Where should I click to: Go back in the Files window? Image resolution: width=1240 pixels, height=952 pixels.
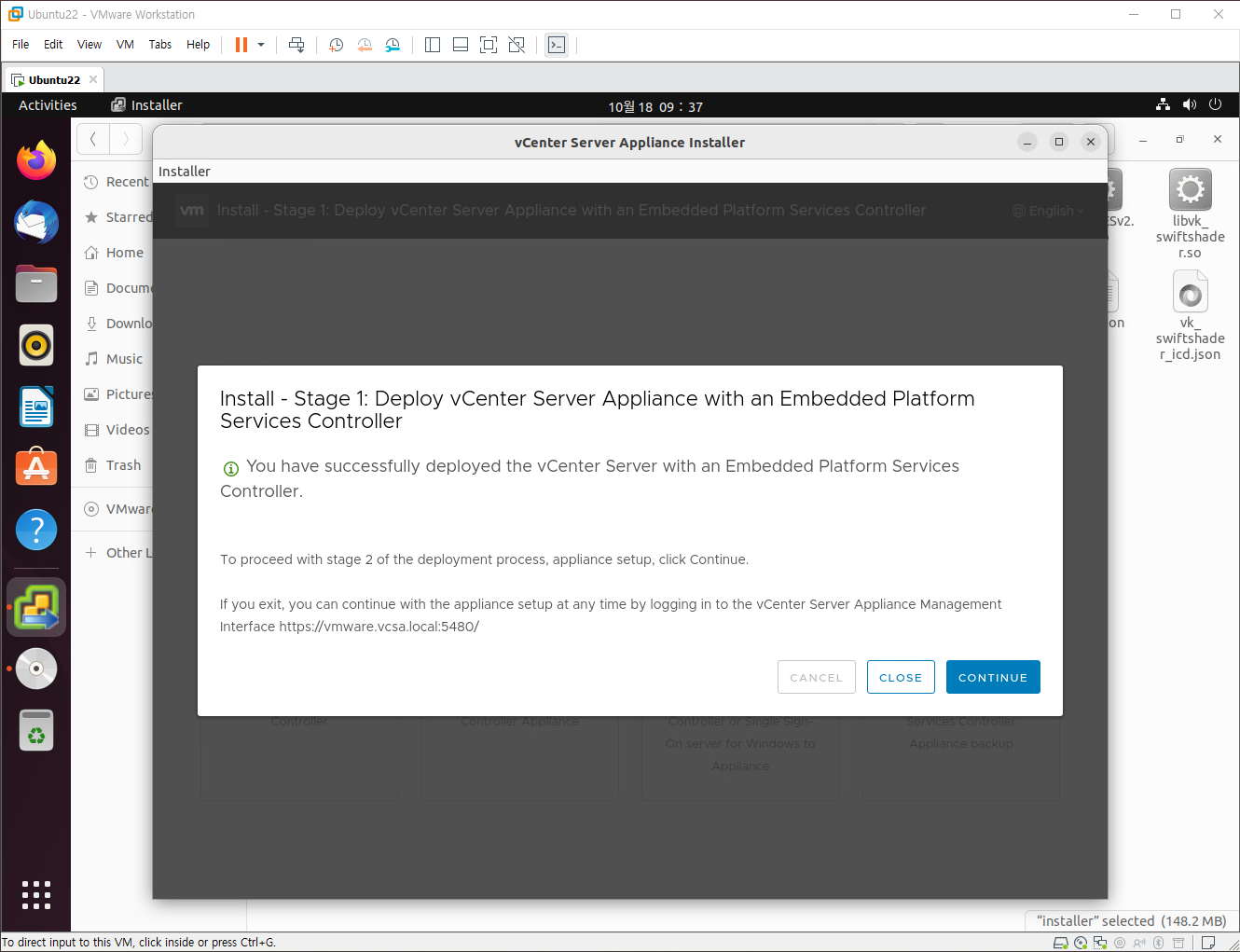93,140
